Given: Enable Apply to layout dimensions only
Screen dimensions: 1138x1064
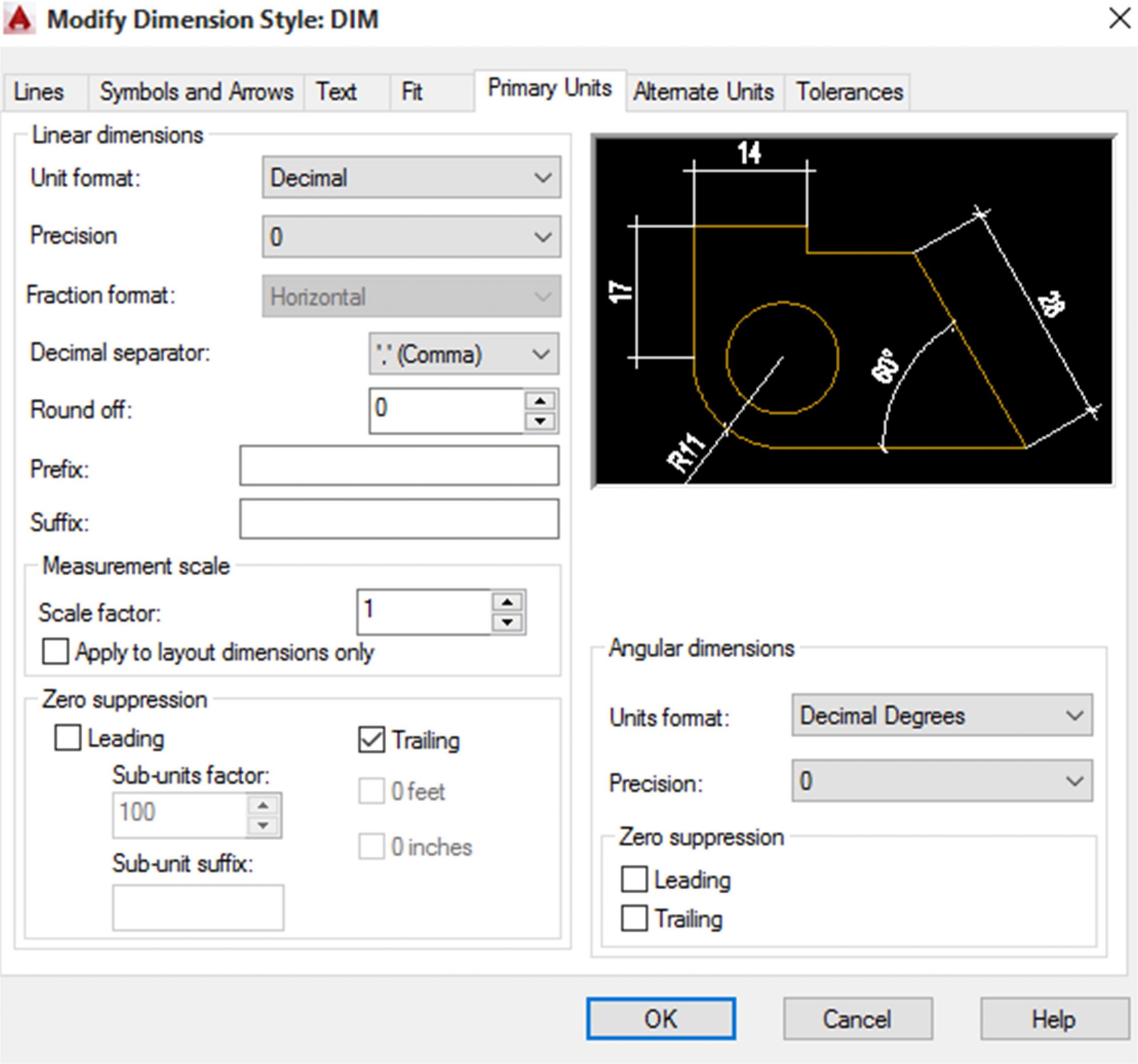Looking at the screenshot, I should (x=56, y=652).
